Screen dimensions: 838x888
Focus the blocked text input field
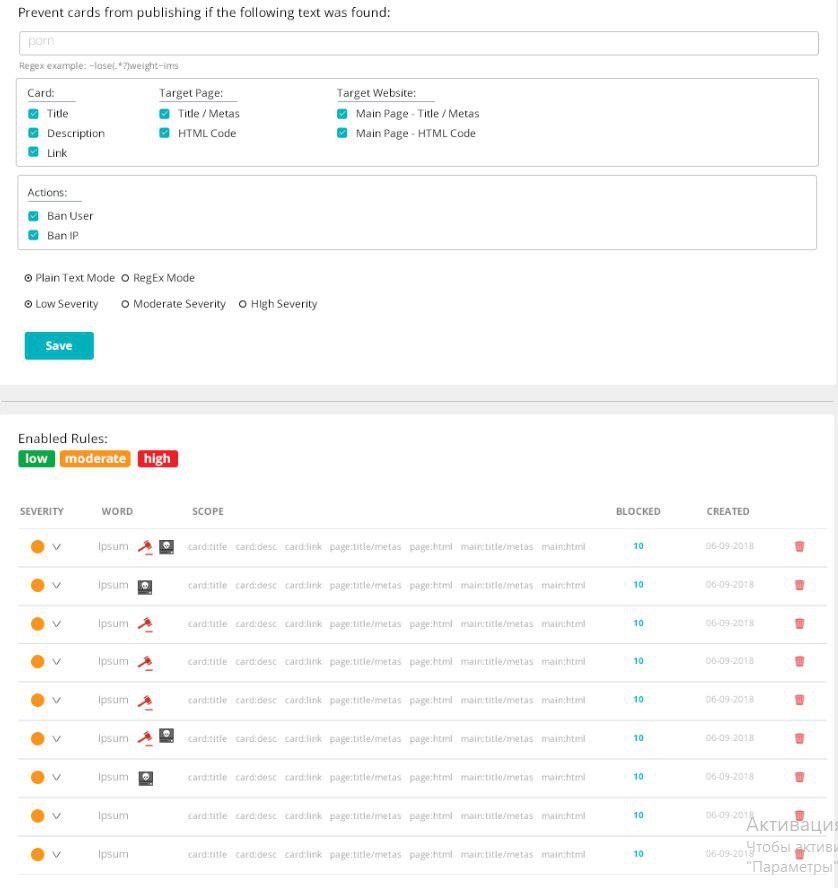coord(418,43)
